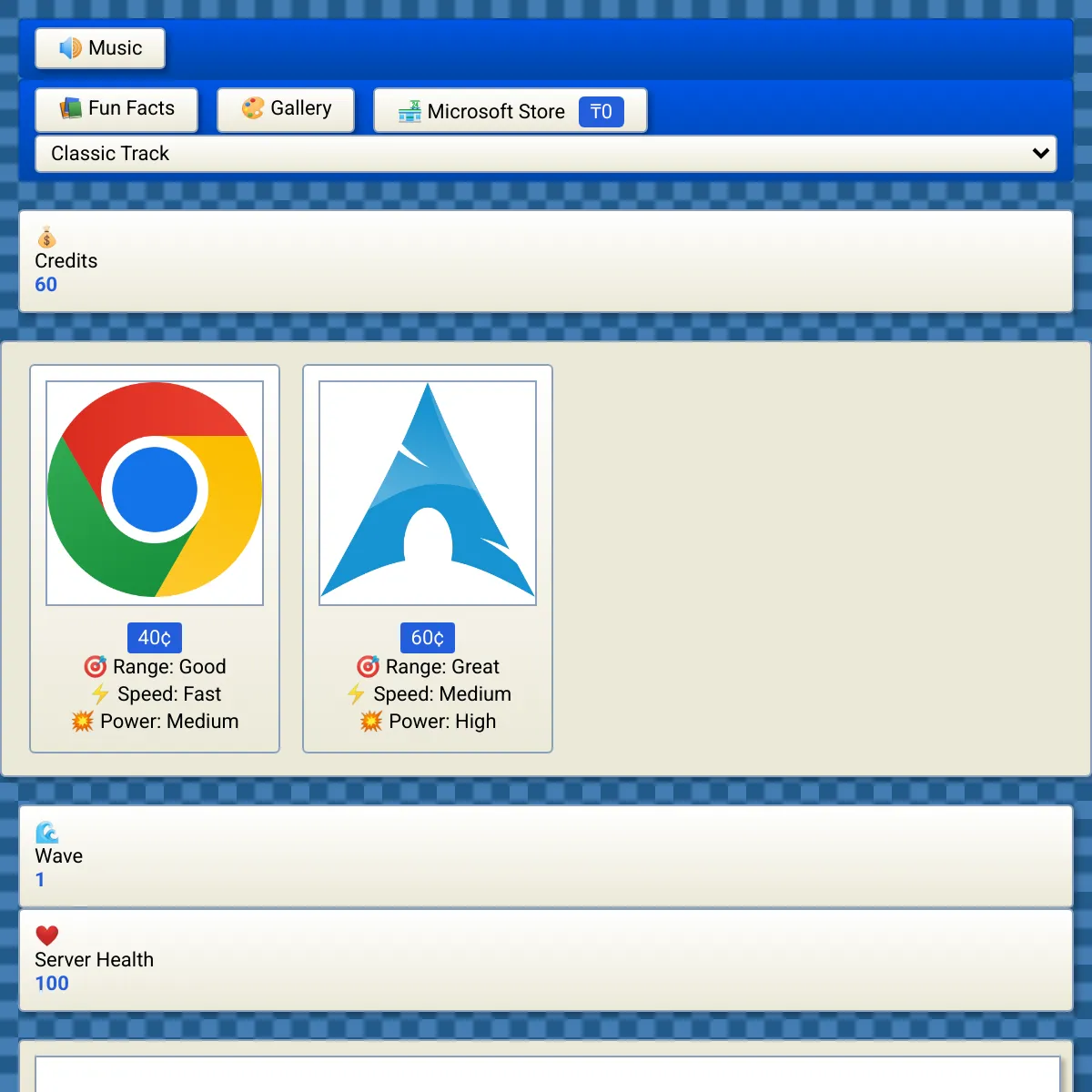1092x1092 pixels.
Task: Click the 60¢ price badge
Action: point(428,638)
